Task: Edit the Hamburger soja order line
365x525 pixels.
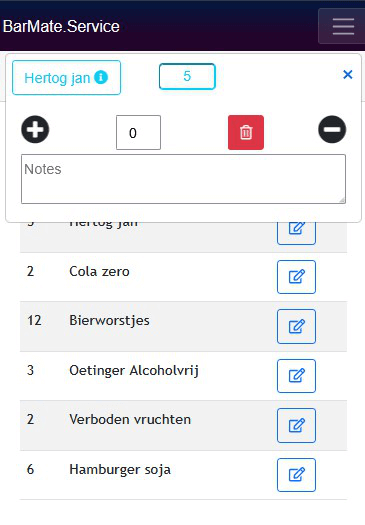Action: pos(296,475)
